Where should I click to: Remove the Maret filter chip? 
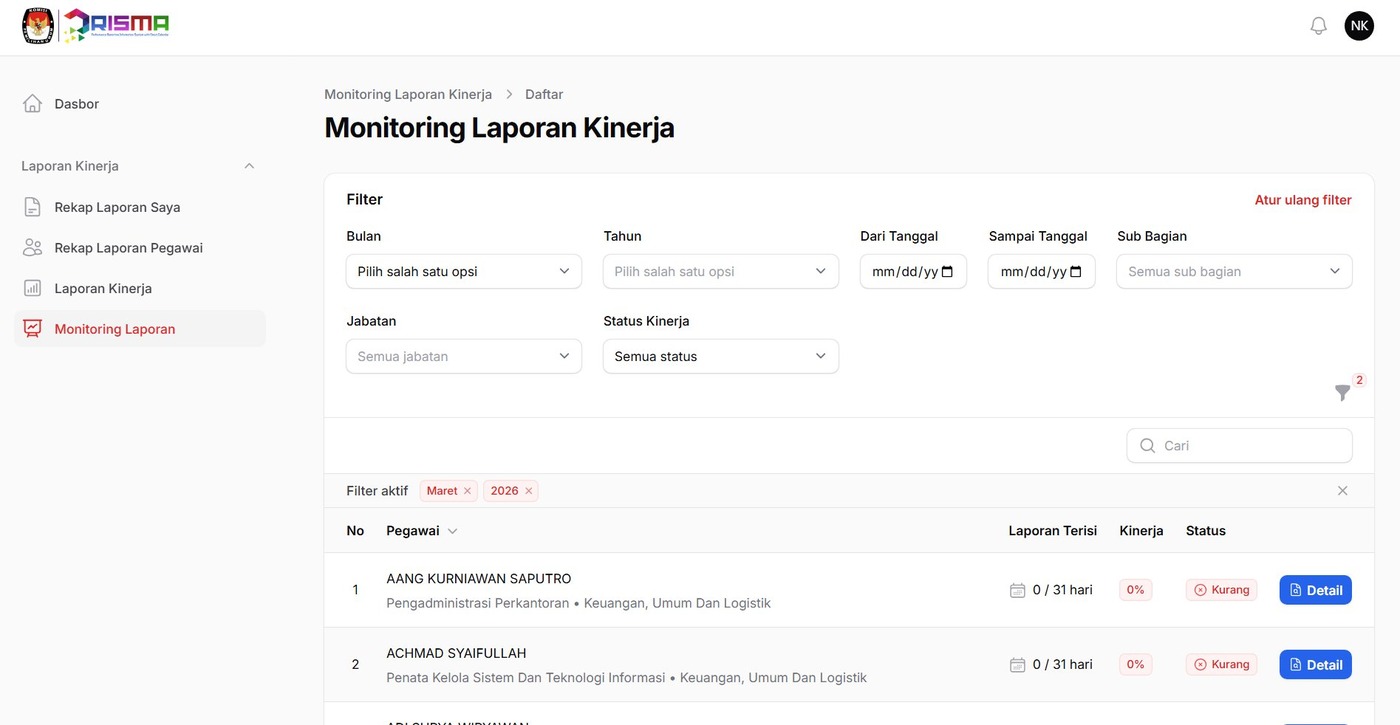pos(466,490)
